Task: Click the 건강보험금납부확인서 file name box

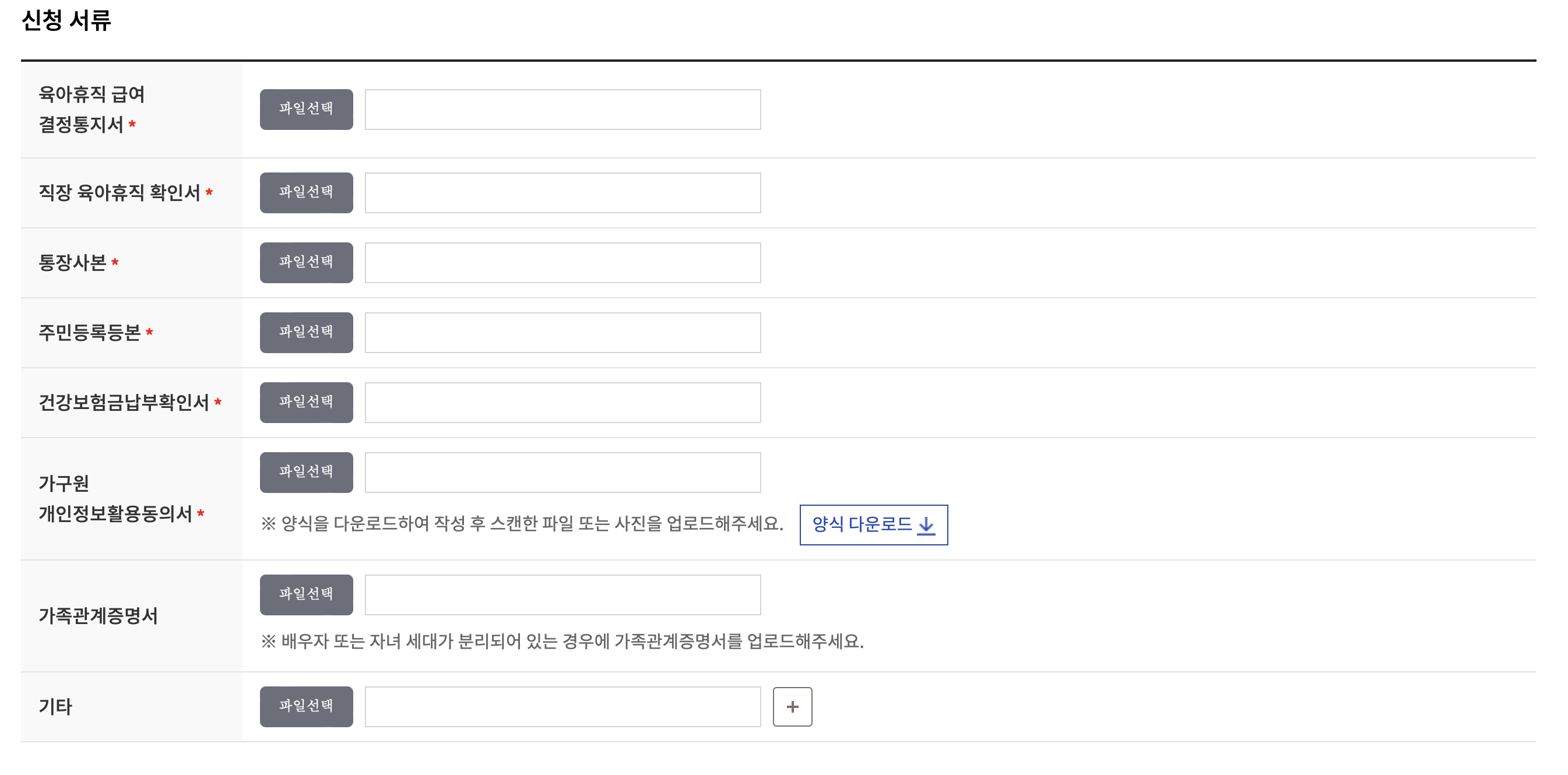Action: point(562,402)
